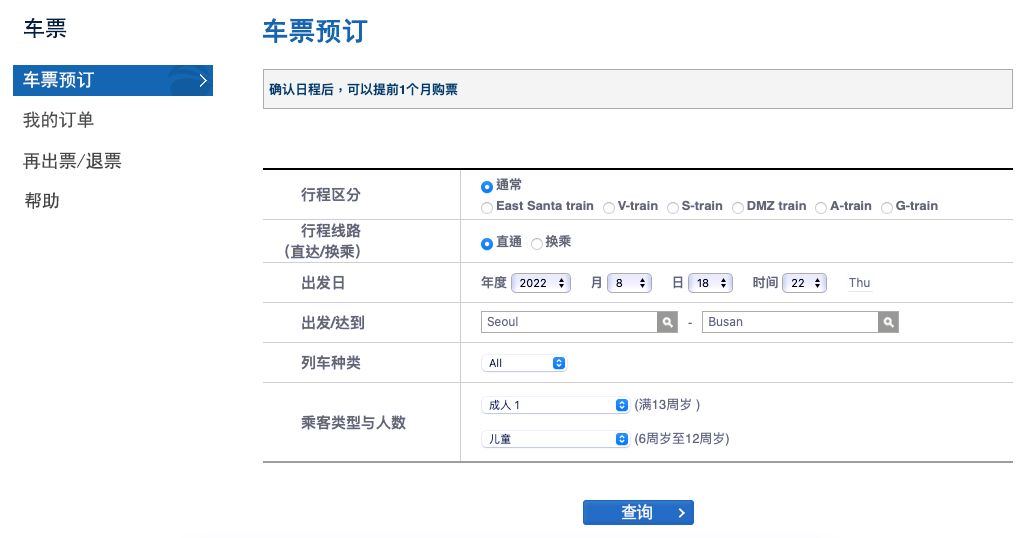This screenshot has height=538, width=1018.
Task: Click the Seoul departure station field
Action: [568, 322]
